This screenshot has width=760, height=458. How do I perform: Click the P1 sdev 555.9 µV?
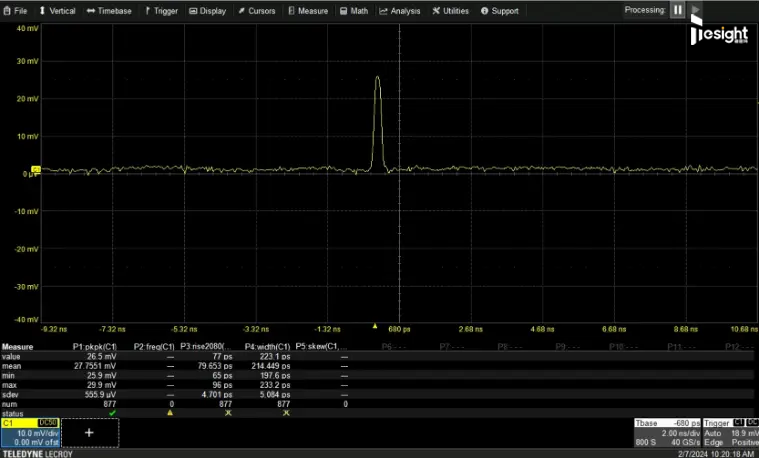point(100,395)
